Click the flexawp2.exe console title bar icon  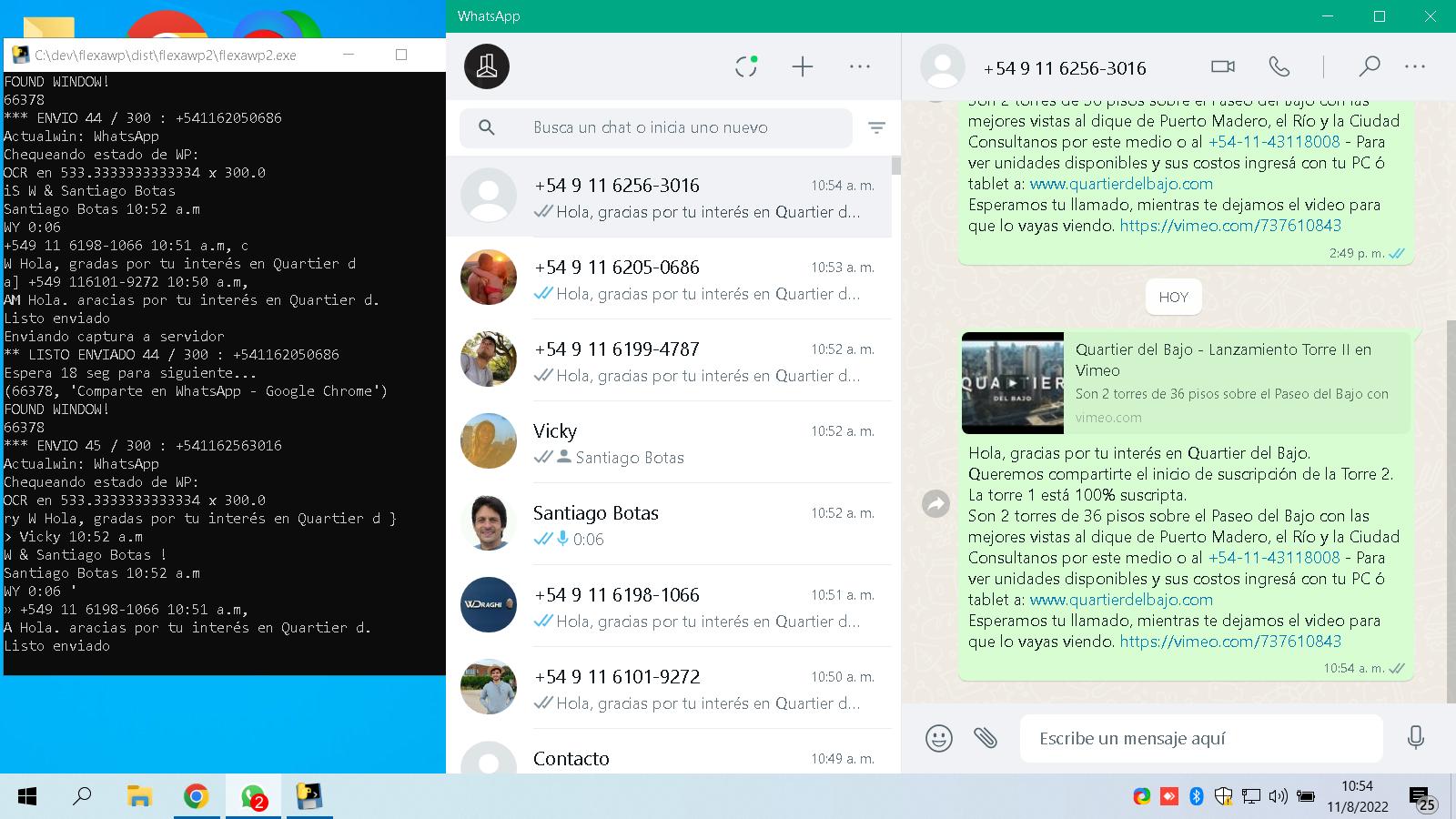click(x=19, y=55)
